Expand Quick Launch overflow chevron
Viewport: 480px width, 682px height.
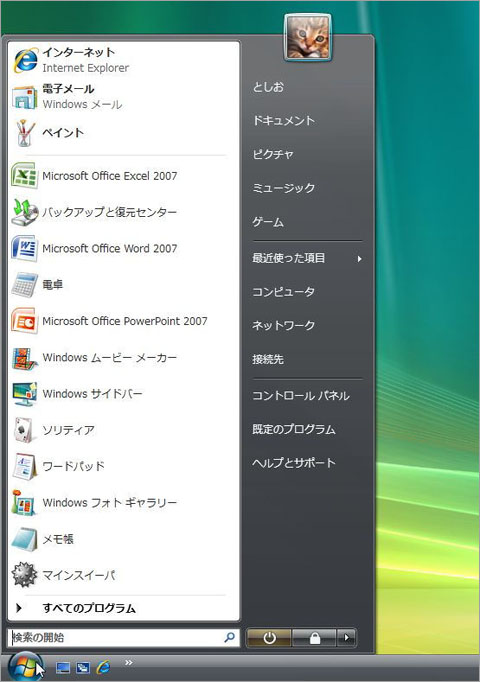click(129, 662)
